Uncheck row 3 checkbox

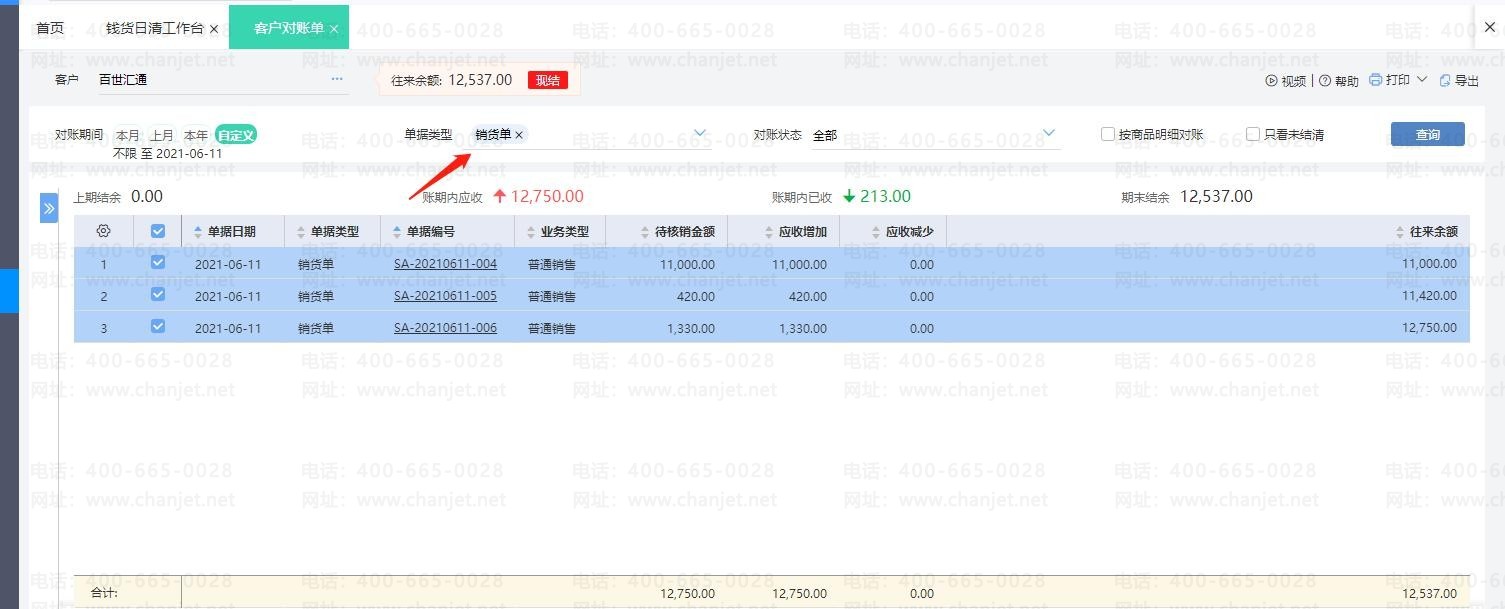(x=158, y=326)
